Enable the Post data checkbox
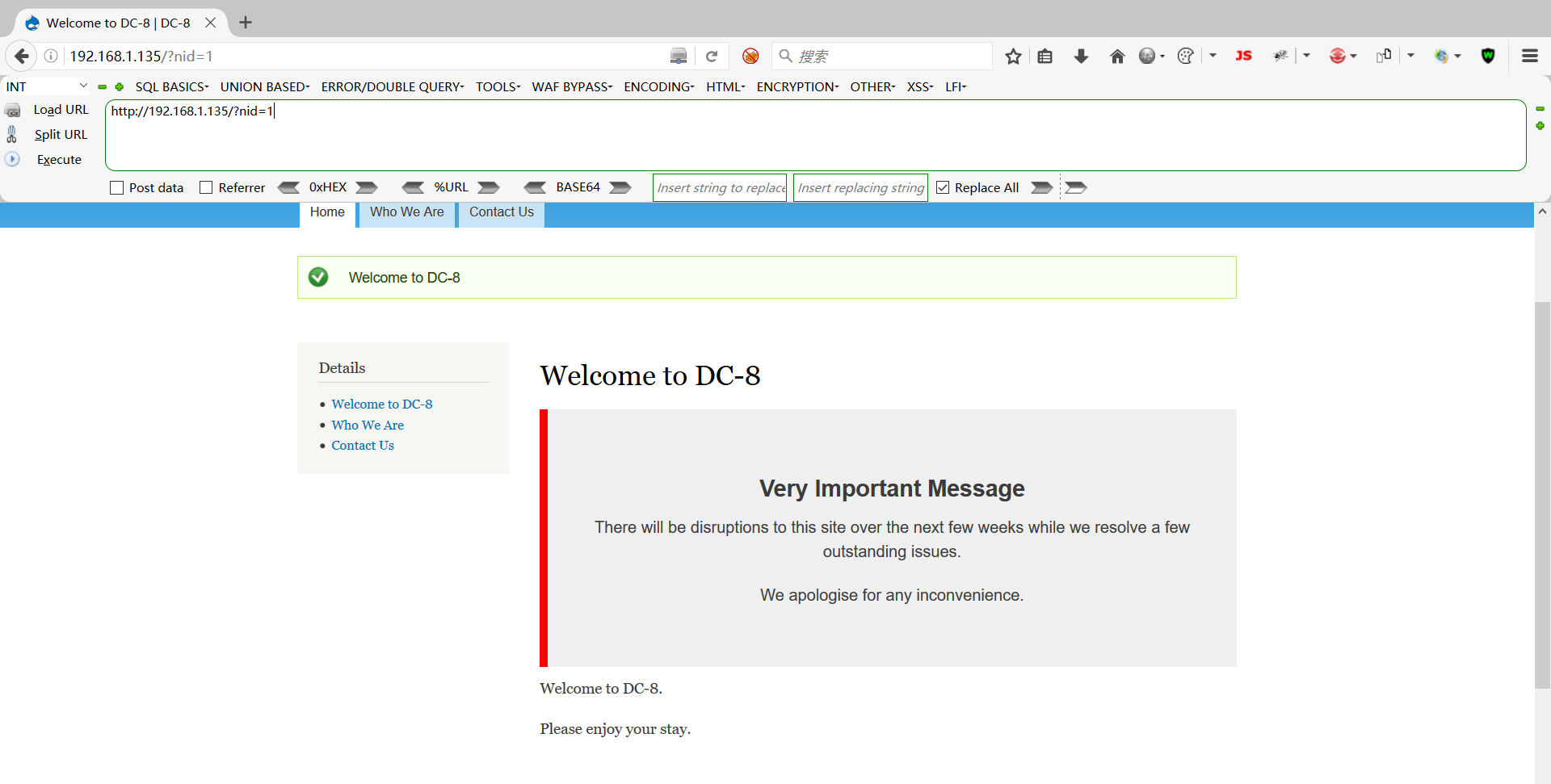1551x784 pixels. (x=117, y=187)
